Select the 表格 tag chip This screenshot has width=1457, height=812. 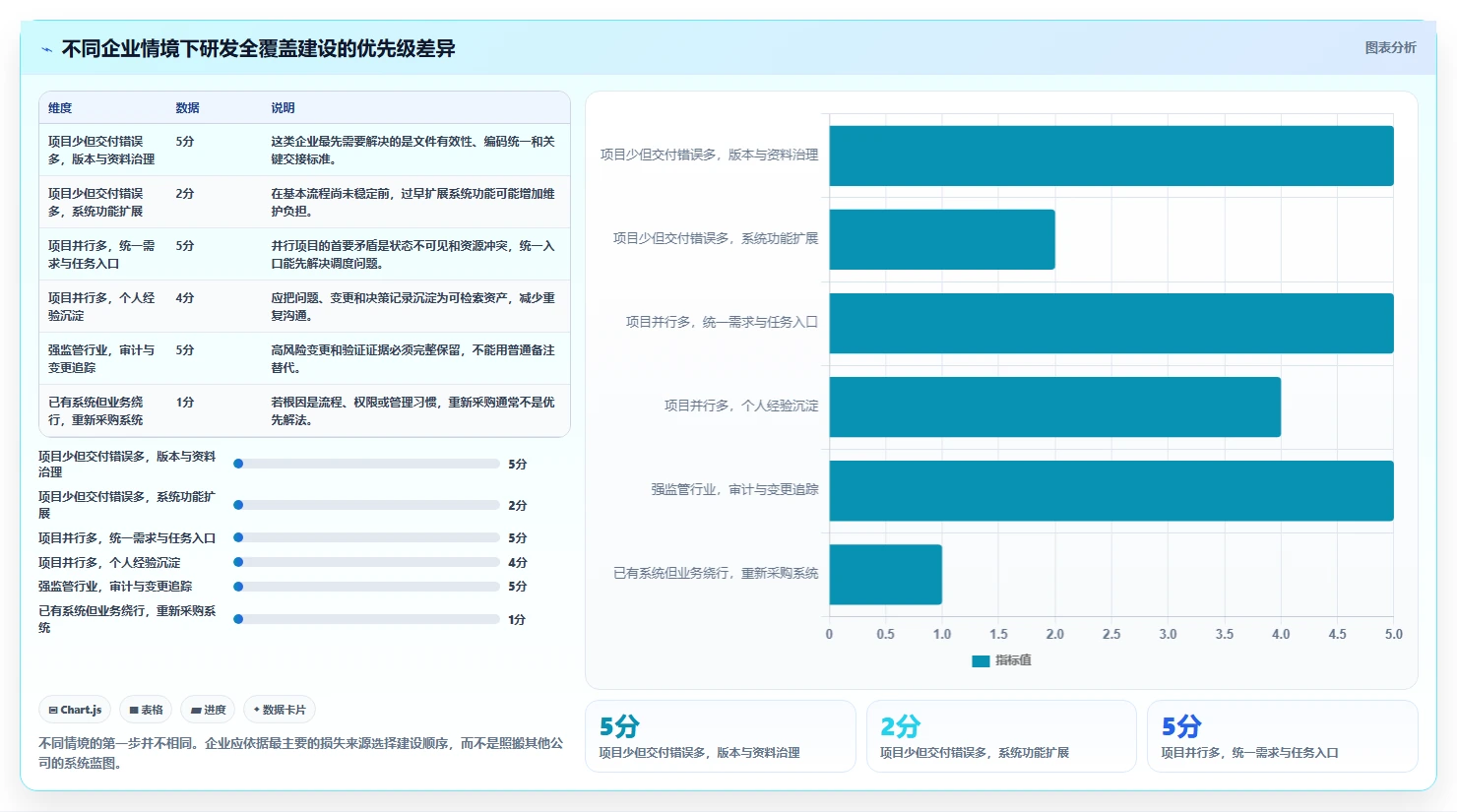pyautogui.click(x=146, y=710)
